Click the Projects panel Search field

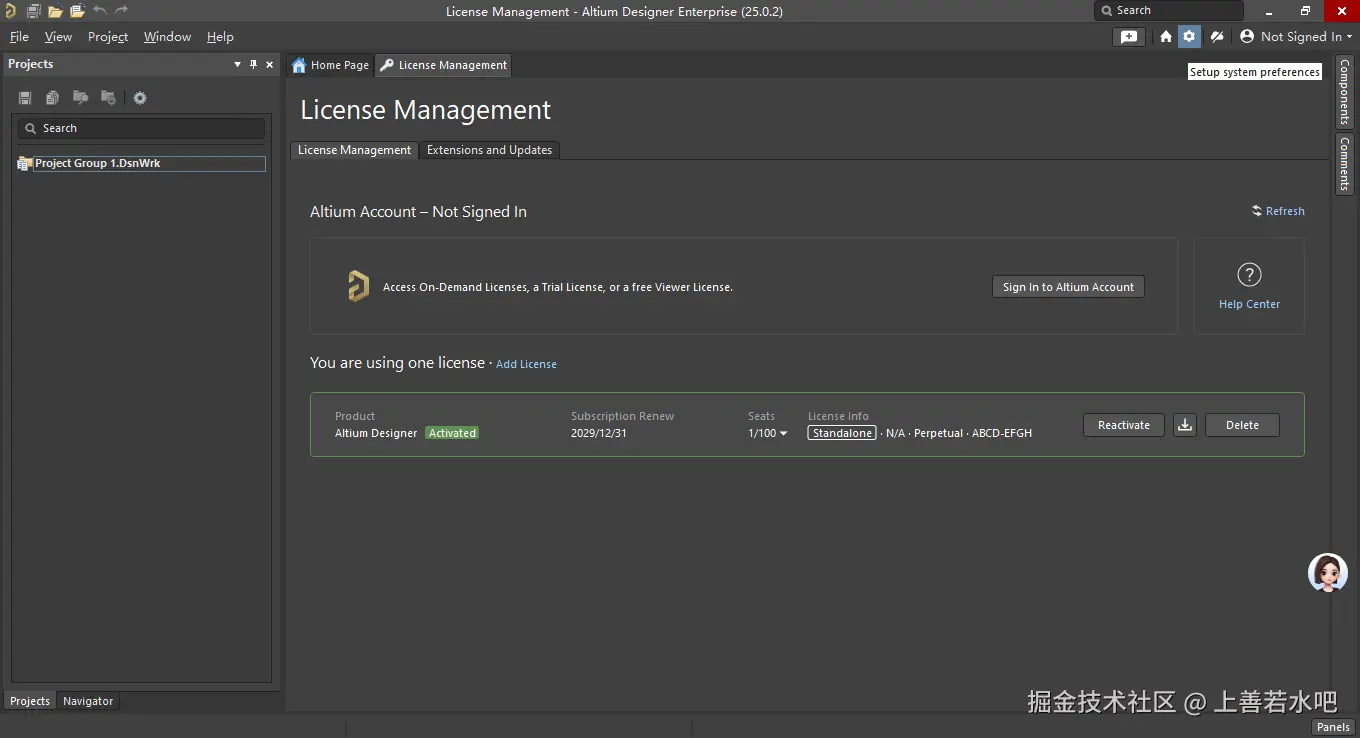(x=141, y=128)
